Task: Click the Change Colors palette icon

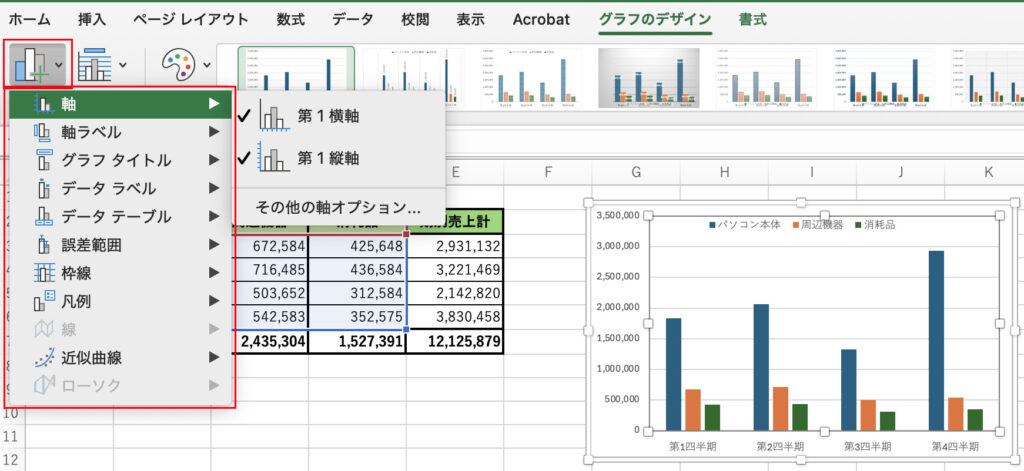Action: [x=179, y=65]
